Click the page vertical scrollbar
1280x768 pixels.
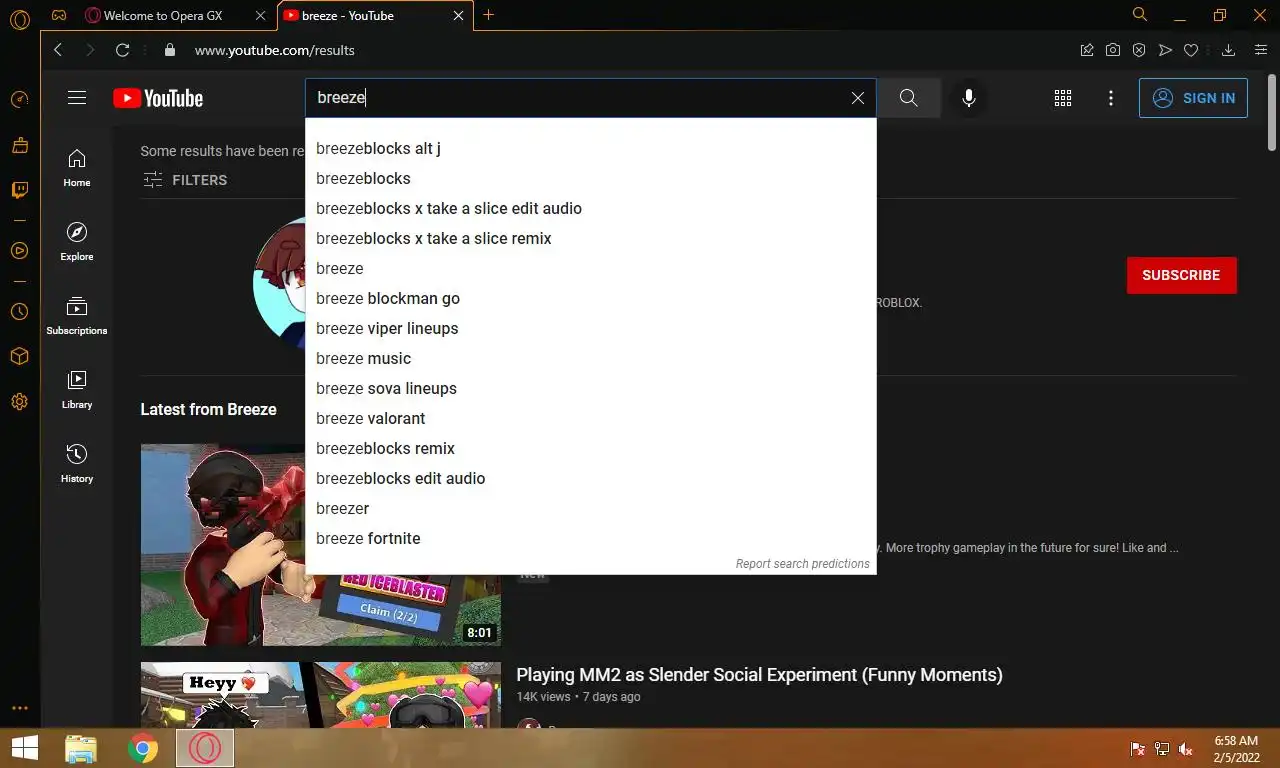(x=1272, y=115)
